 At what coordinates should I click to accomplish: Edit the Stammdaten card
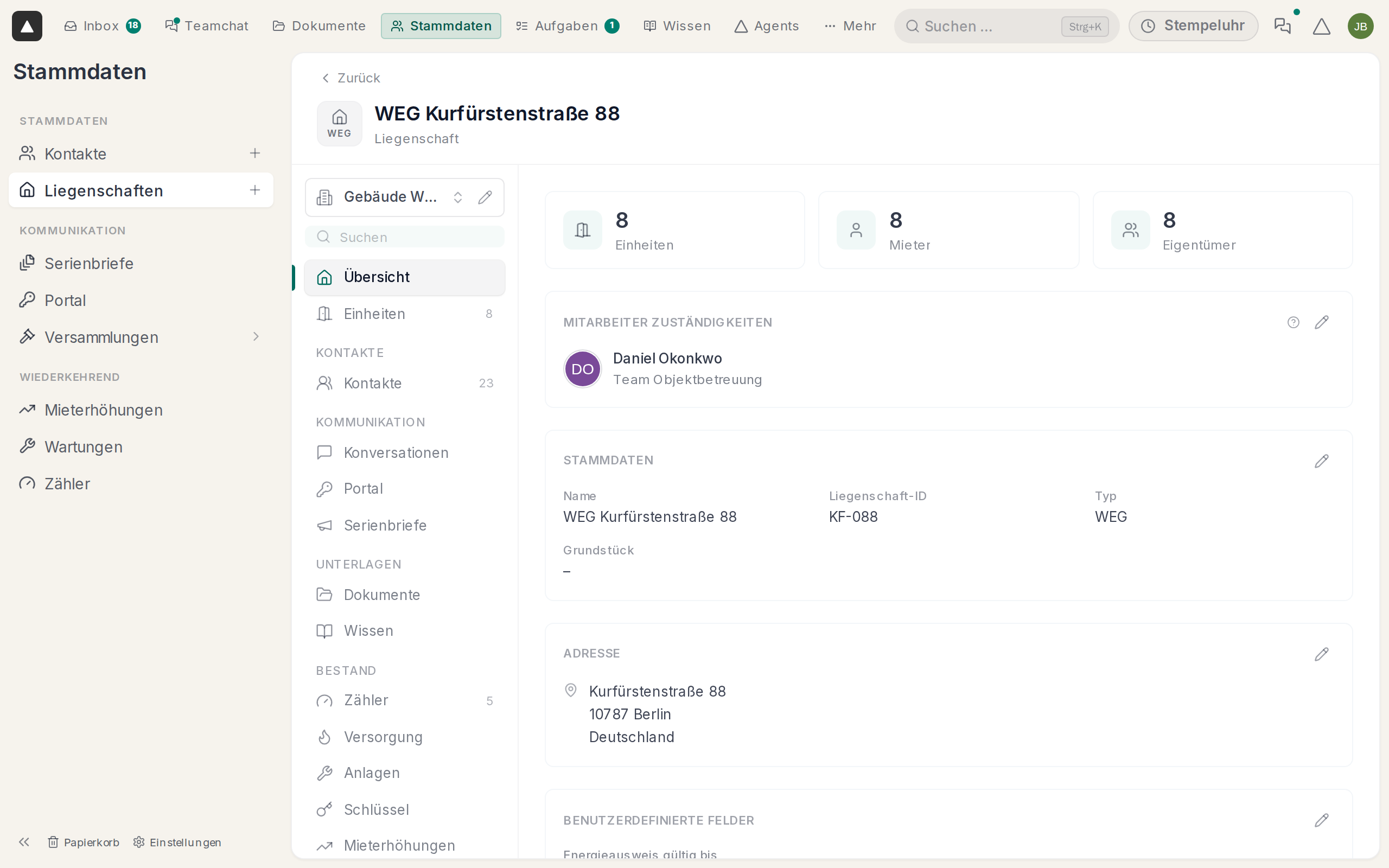click(1321, 461)
